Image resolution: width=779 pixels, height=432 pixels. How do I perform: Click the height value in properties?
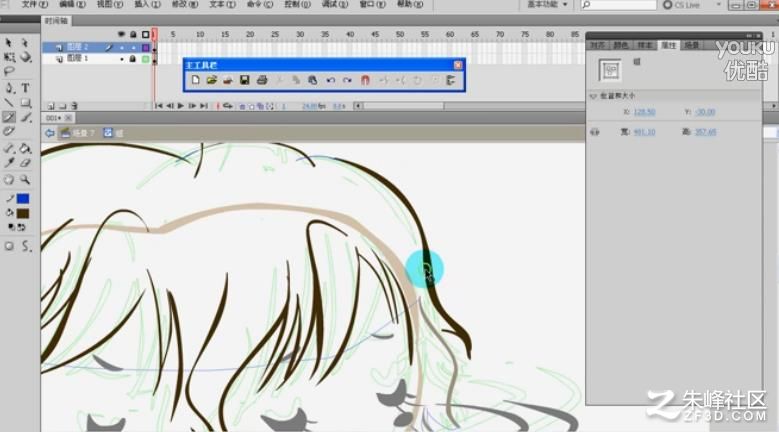point(705,132)
